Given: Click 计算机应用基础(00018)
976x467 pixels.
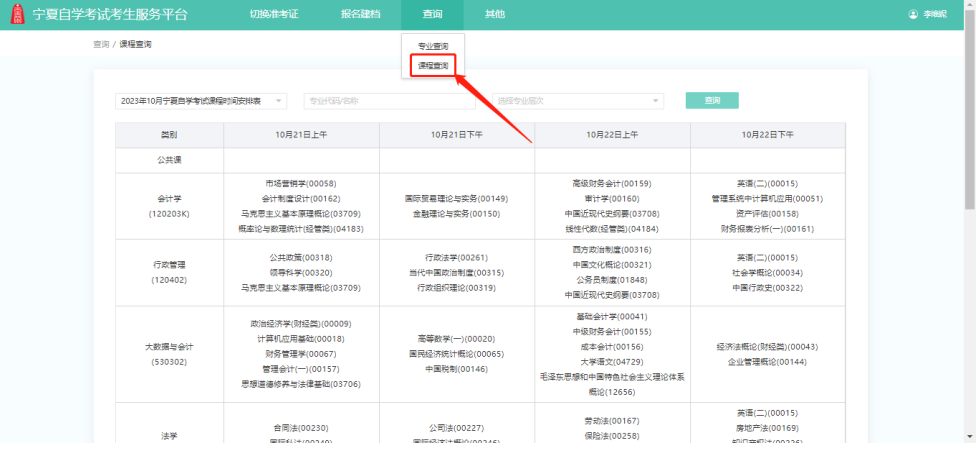Looking at the screenshot, I should [x=301, y=339].
